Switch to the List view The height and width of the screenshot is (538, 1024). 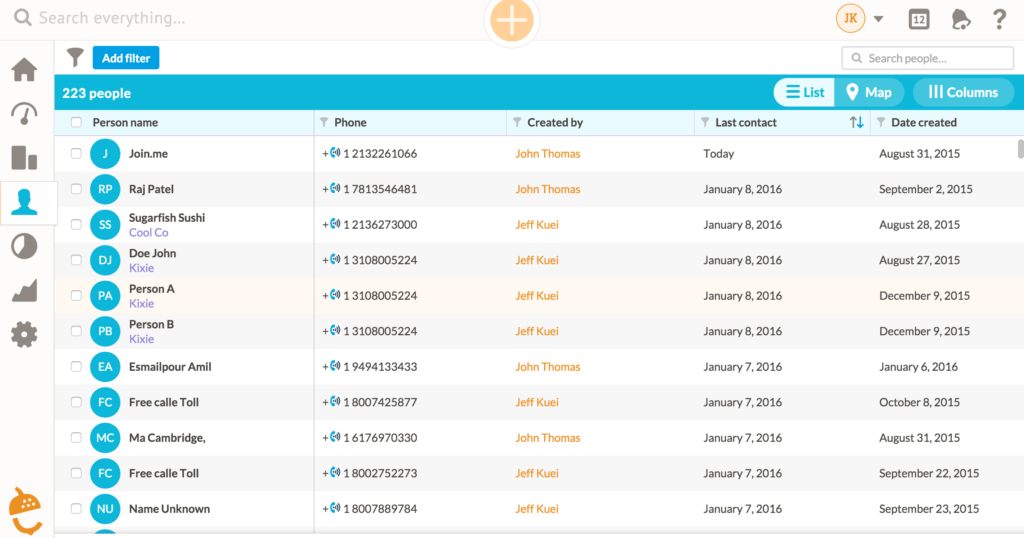[804, 92]
